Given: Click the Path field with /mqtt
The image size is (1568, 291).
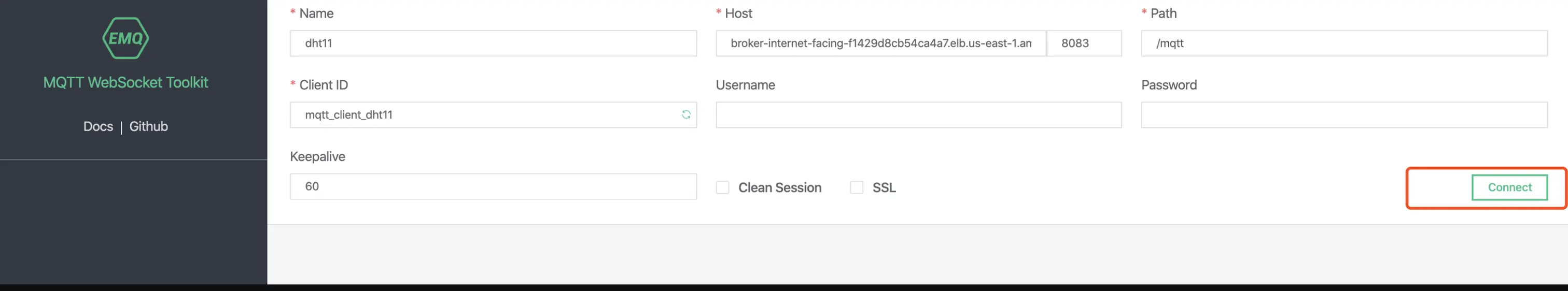Looking at the screenshot, I should point(1344,43).
